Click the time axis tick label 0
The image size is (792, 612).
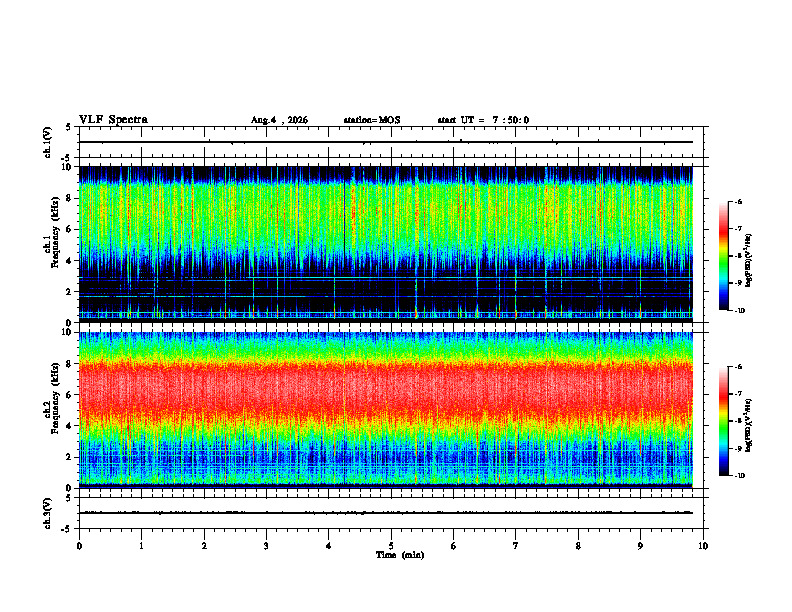[x=79, y=546]
